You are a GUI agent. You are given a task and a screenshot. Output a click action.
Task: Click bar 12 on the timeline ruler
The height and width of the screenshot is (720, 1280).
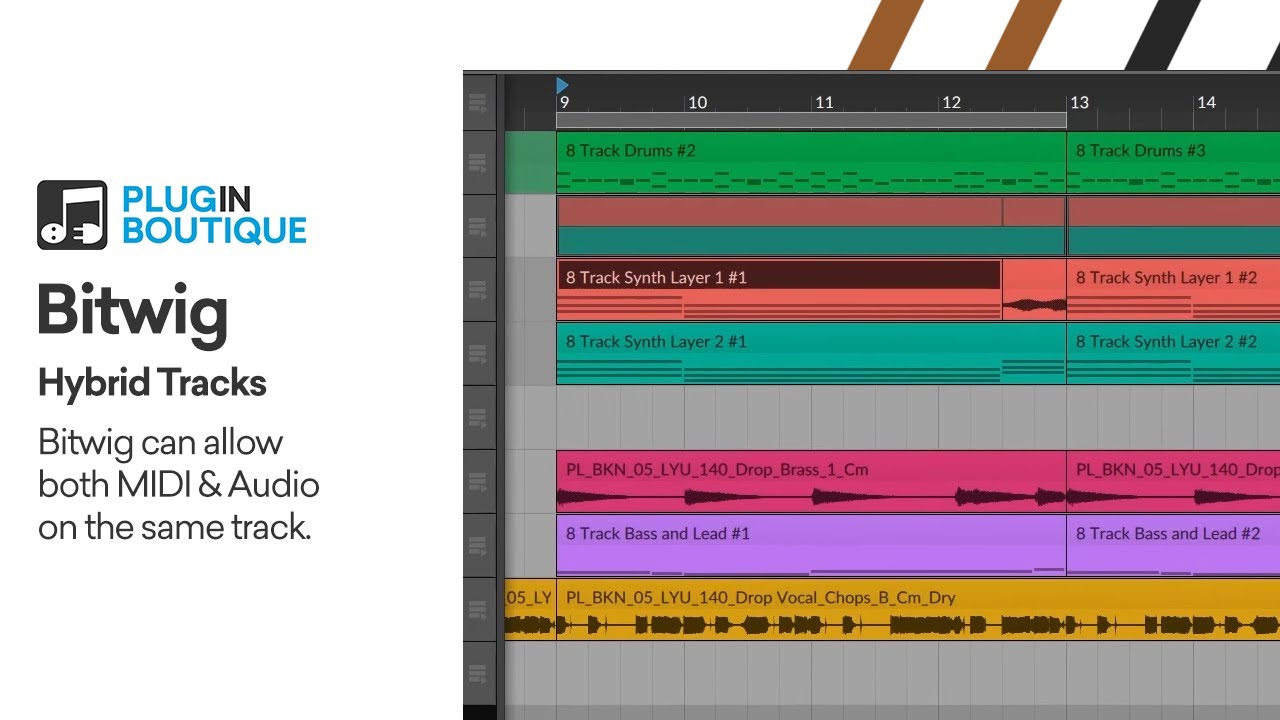click(951, 102)
